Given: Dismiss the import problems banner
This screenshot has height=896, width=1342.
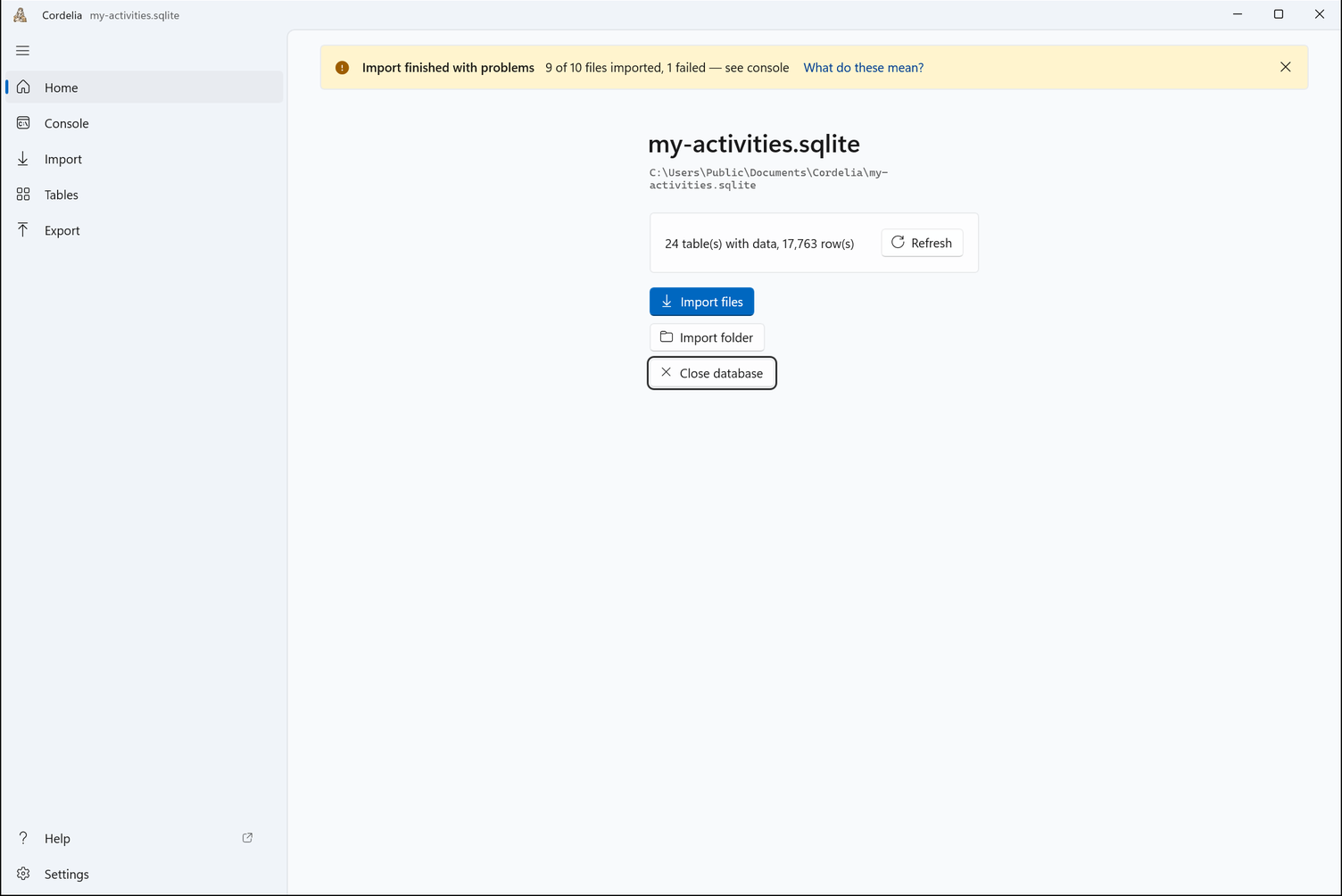Looking at the screenshot, I should 1285,67.
